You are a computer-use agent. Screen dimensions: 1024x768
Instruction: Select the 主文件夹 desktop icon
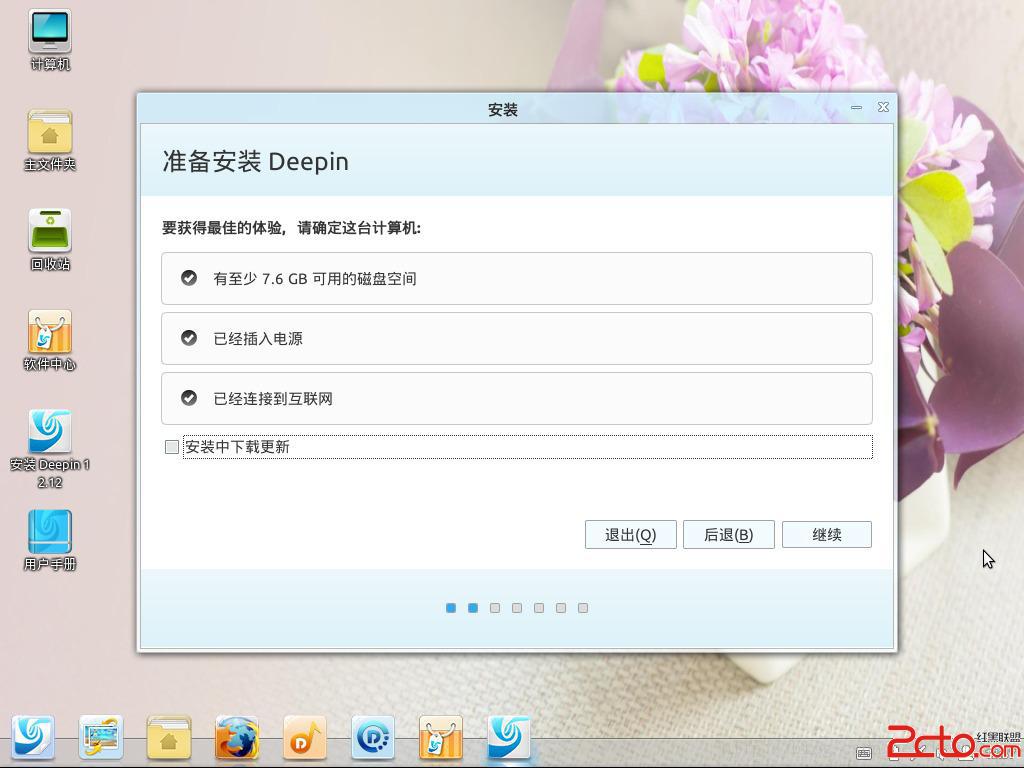[x=50, y=140]
